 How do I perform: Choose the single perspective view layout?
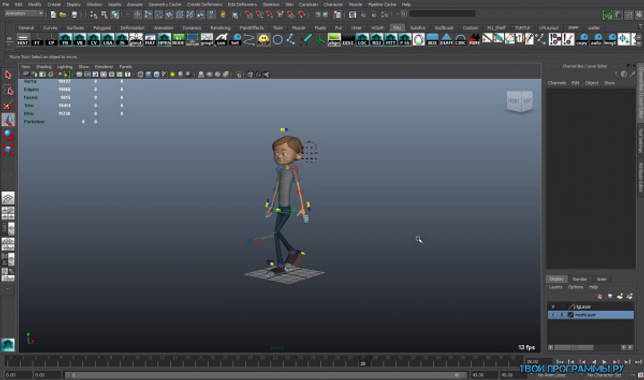pyautogui.click(x=8, y=198)
